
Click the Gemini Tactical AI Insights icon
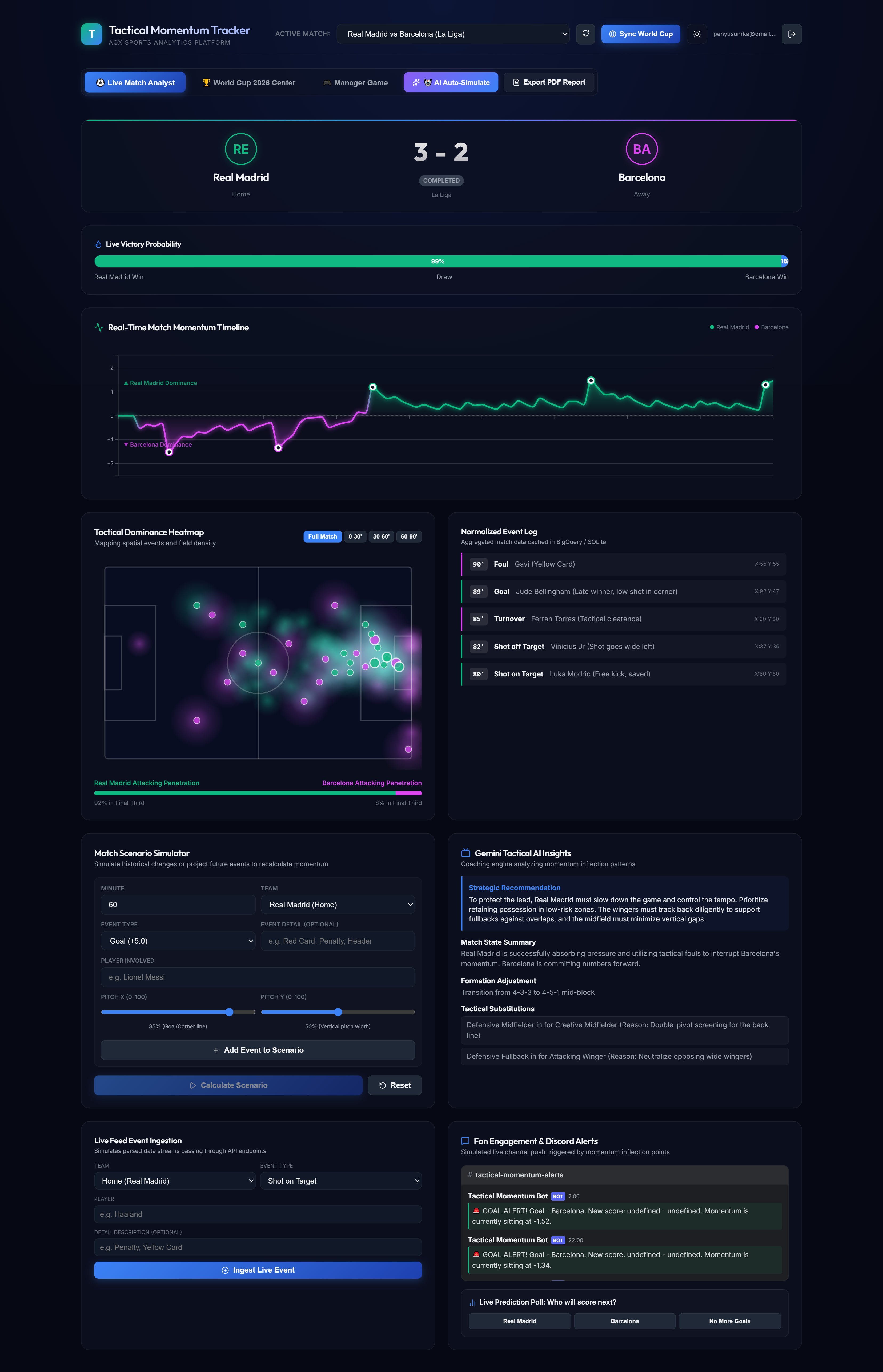(x=465, y=853)
